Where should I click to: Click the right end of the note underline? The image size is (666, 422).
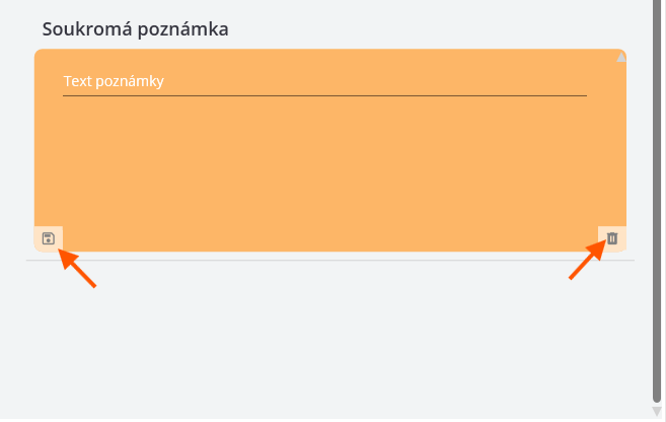(x=582, y=96)
